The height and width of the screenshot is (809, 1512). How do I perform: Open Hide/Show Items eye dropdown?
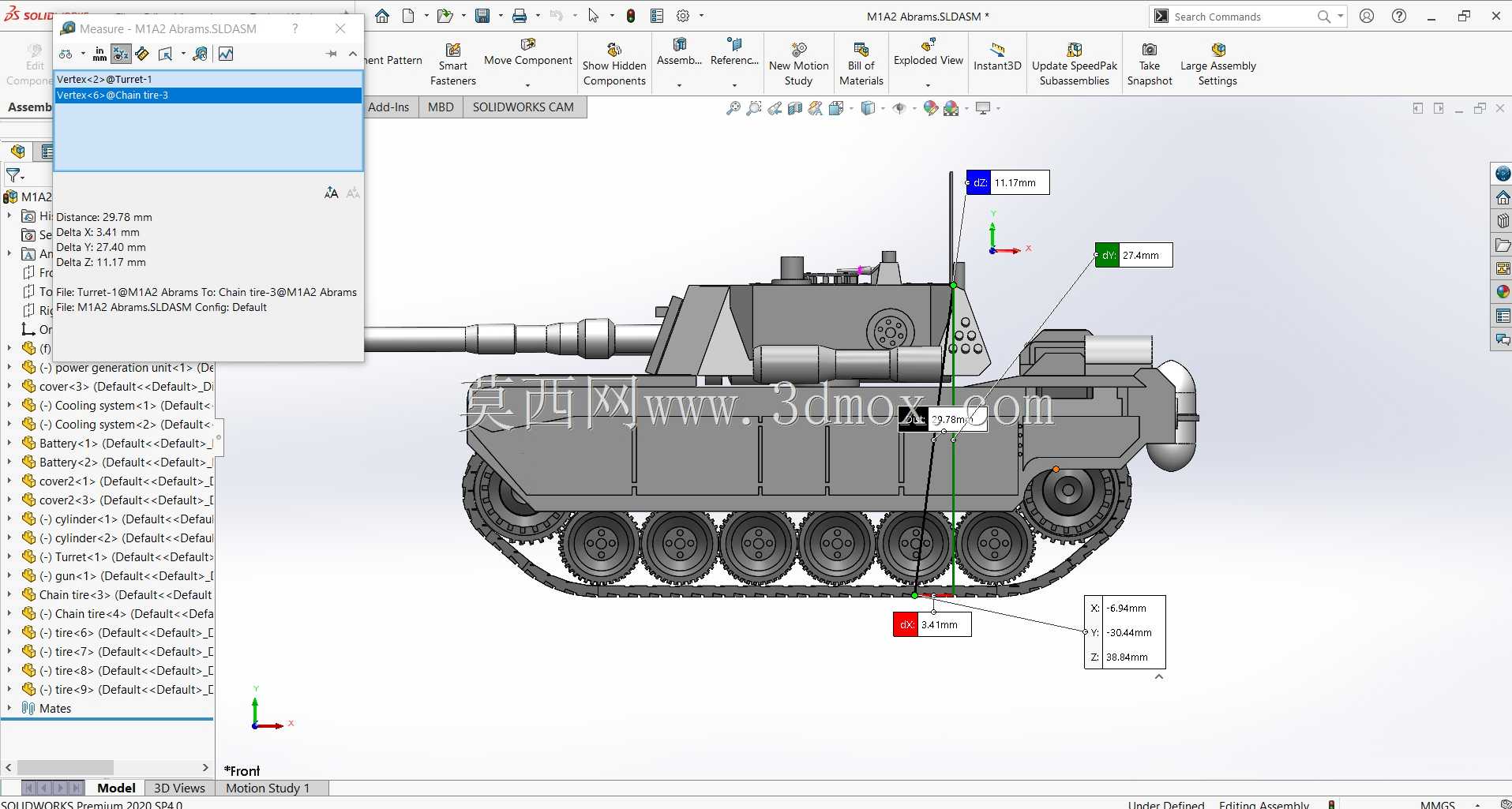pos(914,108)
